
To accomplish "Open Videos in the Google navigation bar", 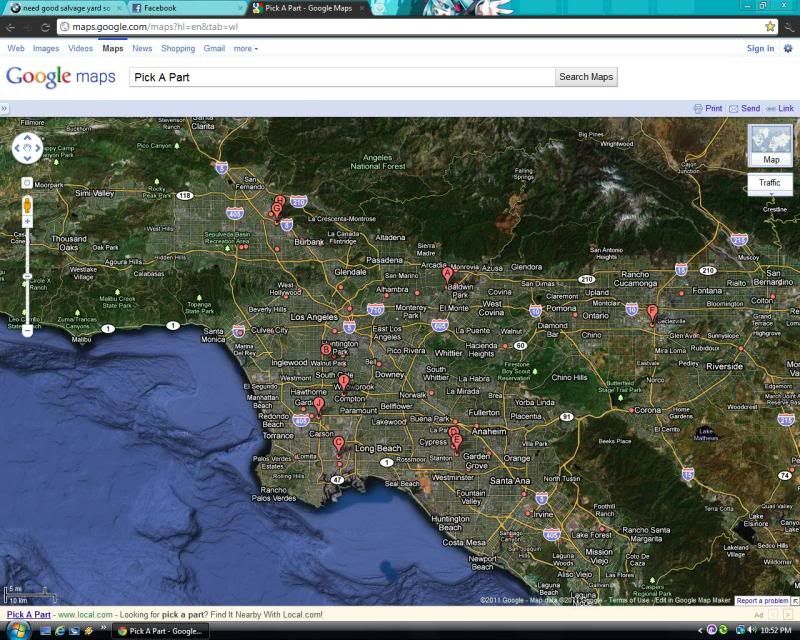I will click(x=81, y=48).
